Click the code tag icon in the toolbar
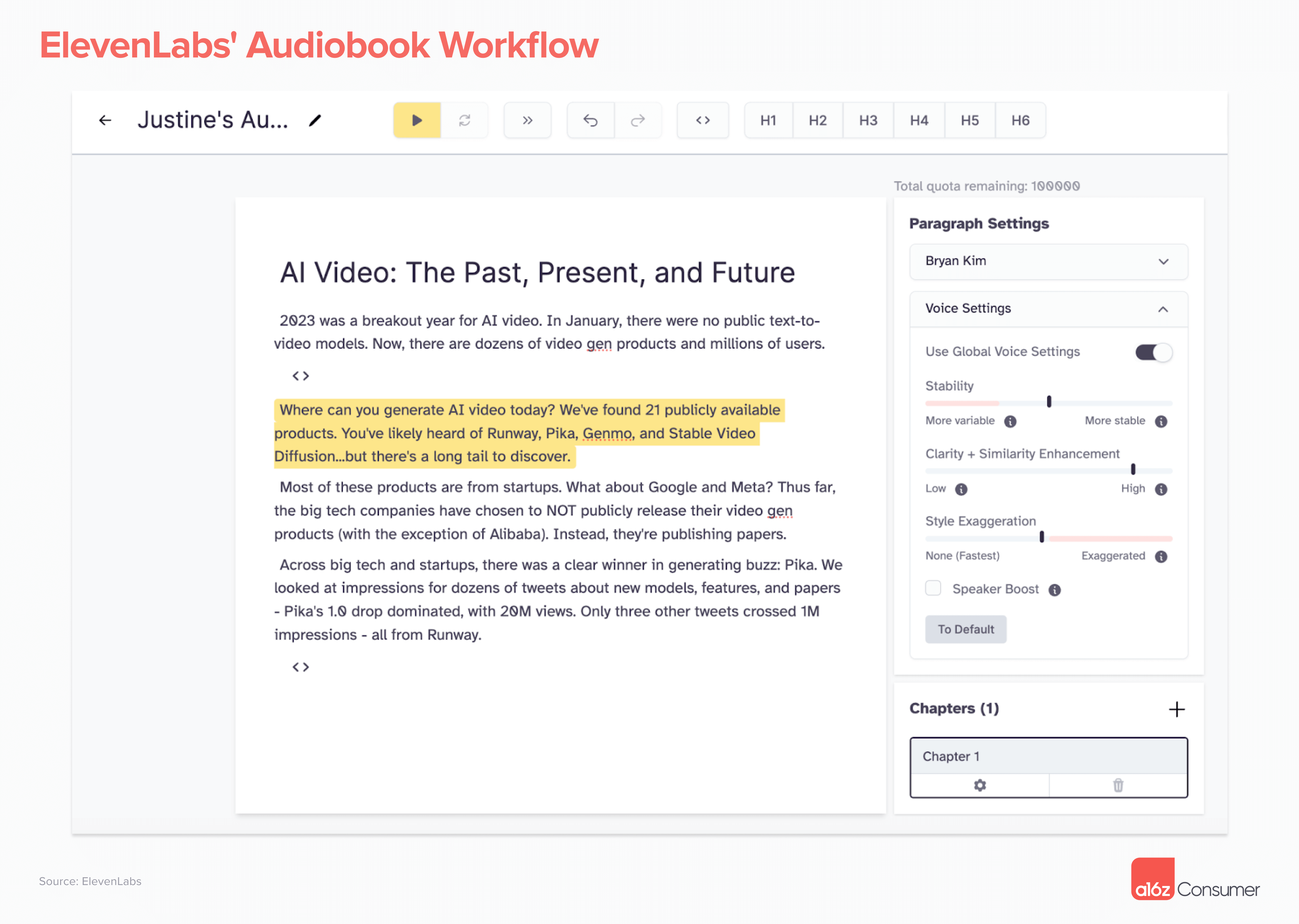This screenshot has width=1299, height=924. (703, 120)
